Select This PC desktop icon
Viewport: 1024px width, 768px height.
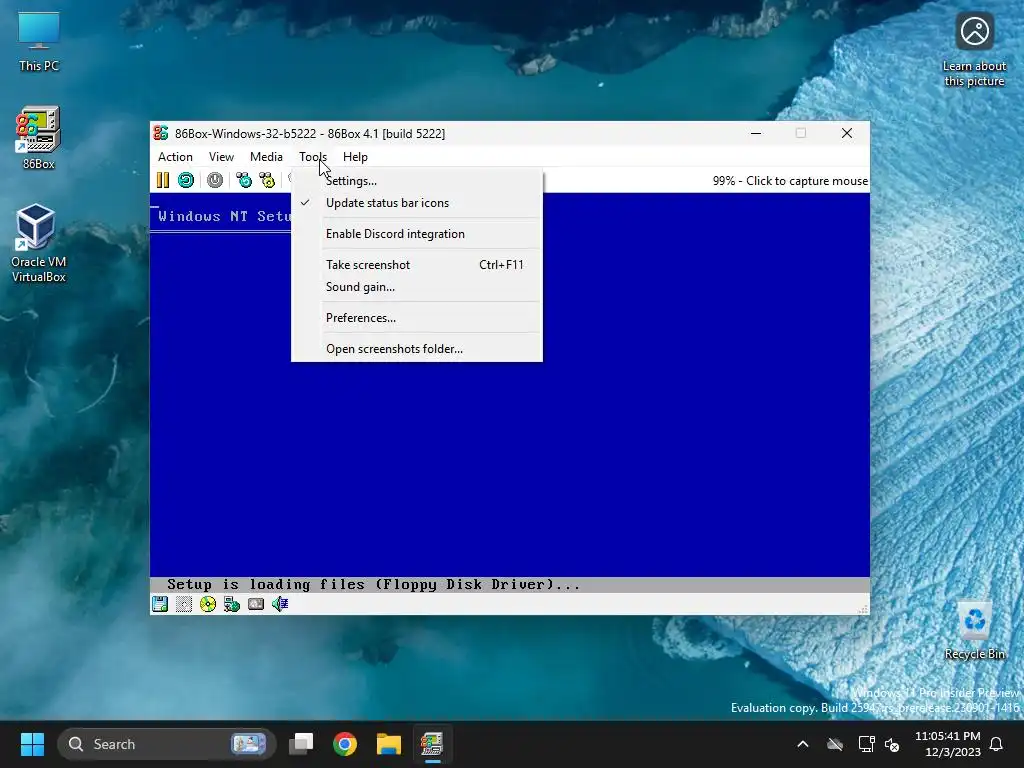point(39,41)
